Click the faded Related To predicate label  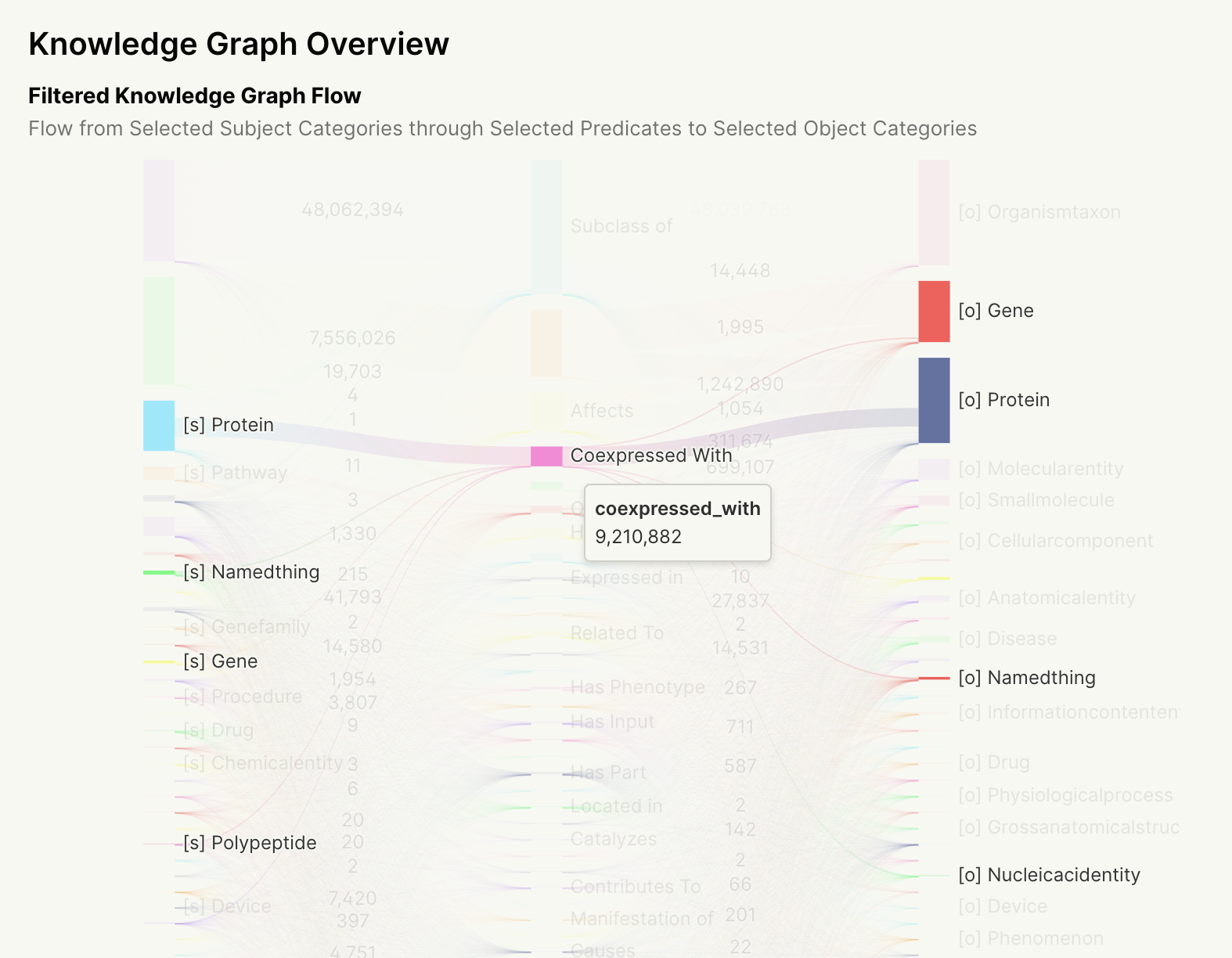pos(617,633)
